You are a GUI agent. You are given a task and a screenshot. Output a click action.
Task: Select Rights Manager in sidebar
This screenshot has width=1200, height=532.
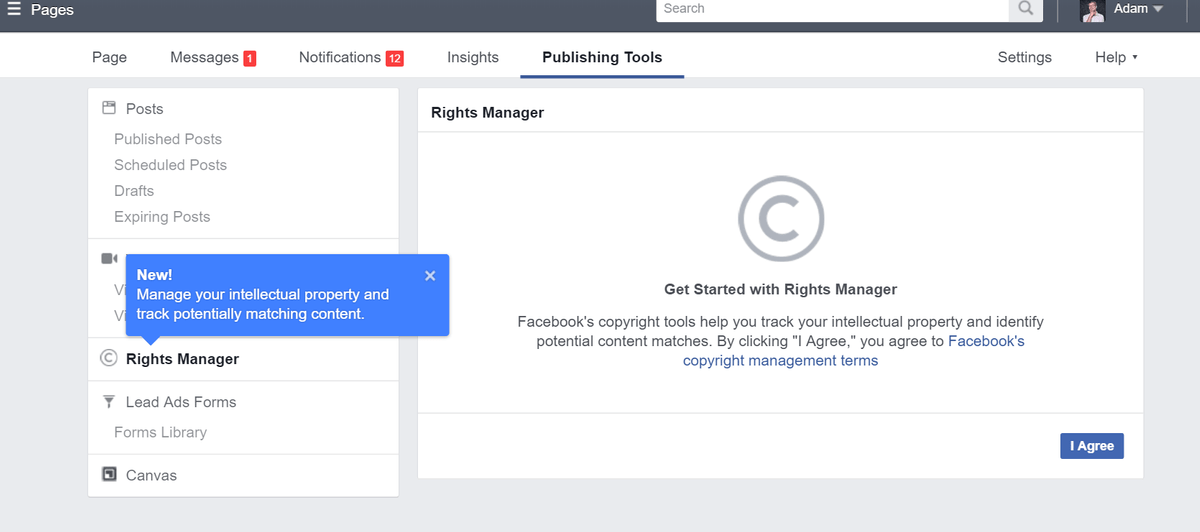[182, 359]
